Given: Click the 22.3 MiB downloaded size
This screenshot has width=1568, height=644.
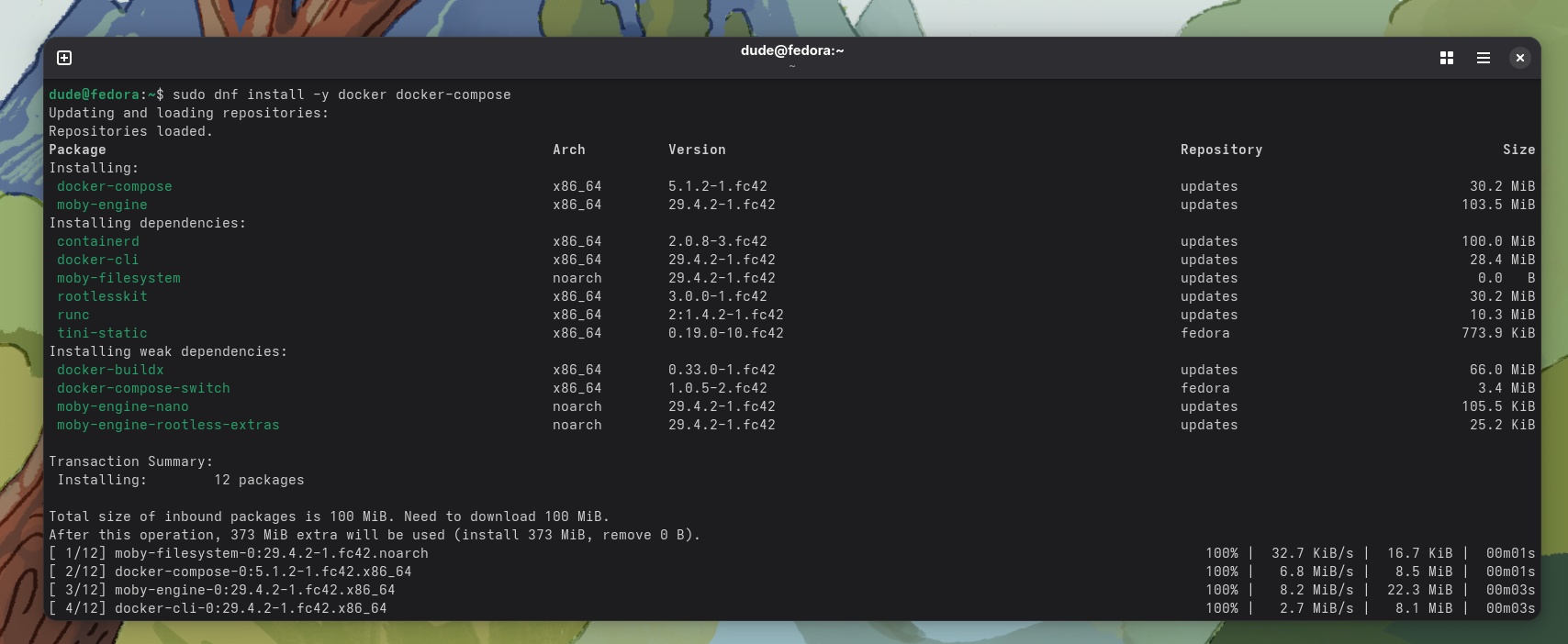Looking at the screenshot, I should click(x=1420, y=590).
